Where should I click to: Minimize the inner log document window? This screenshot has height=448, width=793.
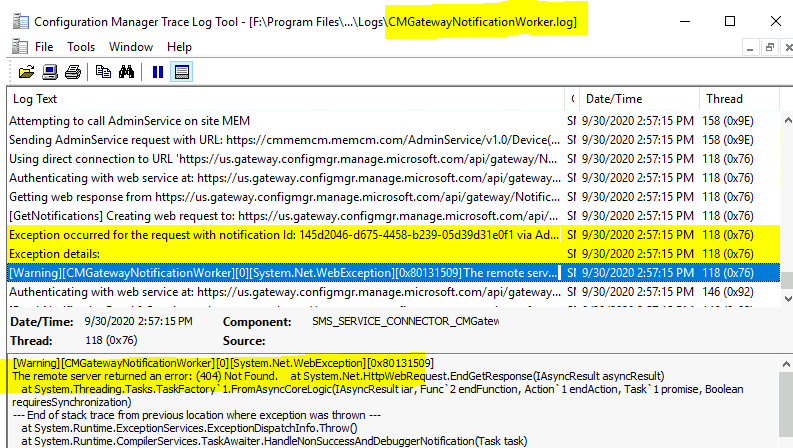(x=750, y=48)
